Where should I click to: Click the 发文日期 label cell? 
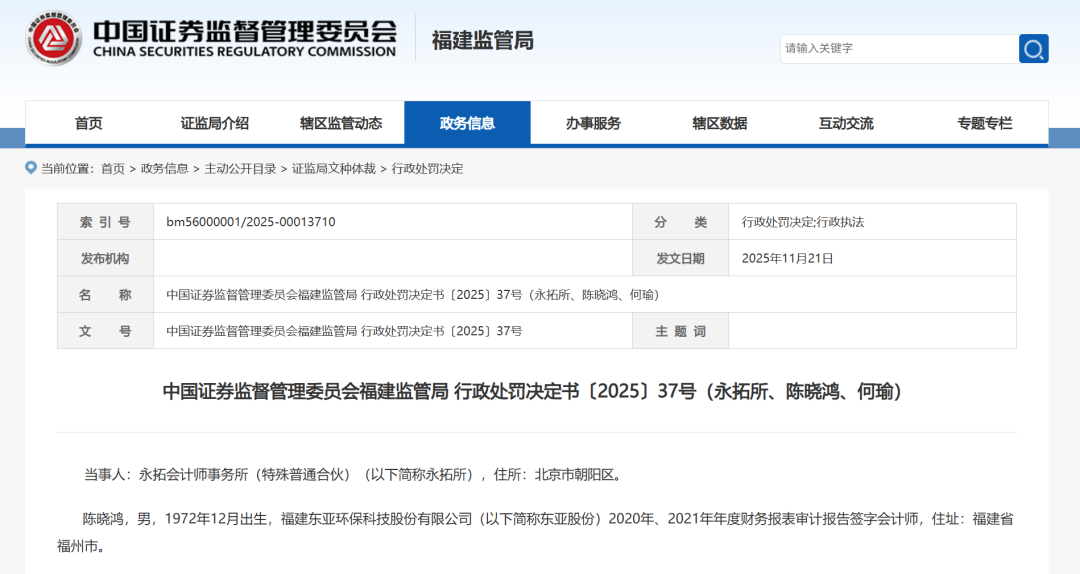coord(681,258)
